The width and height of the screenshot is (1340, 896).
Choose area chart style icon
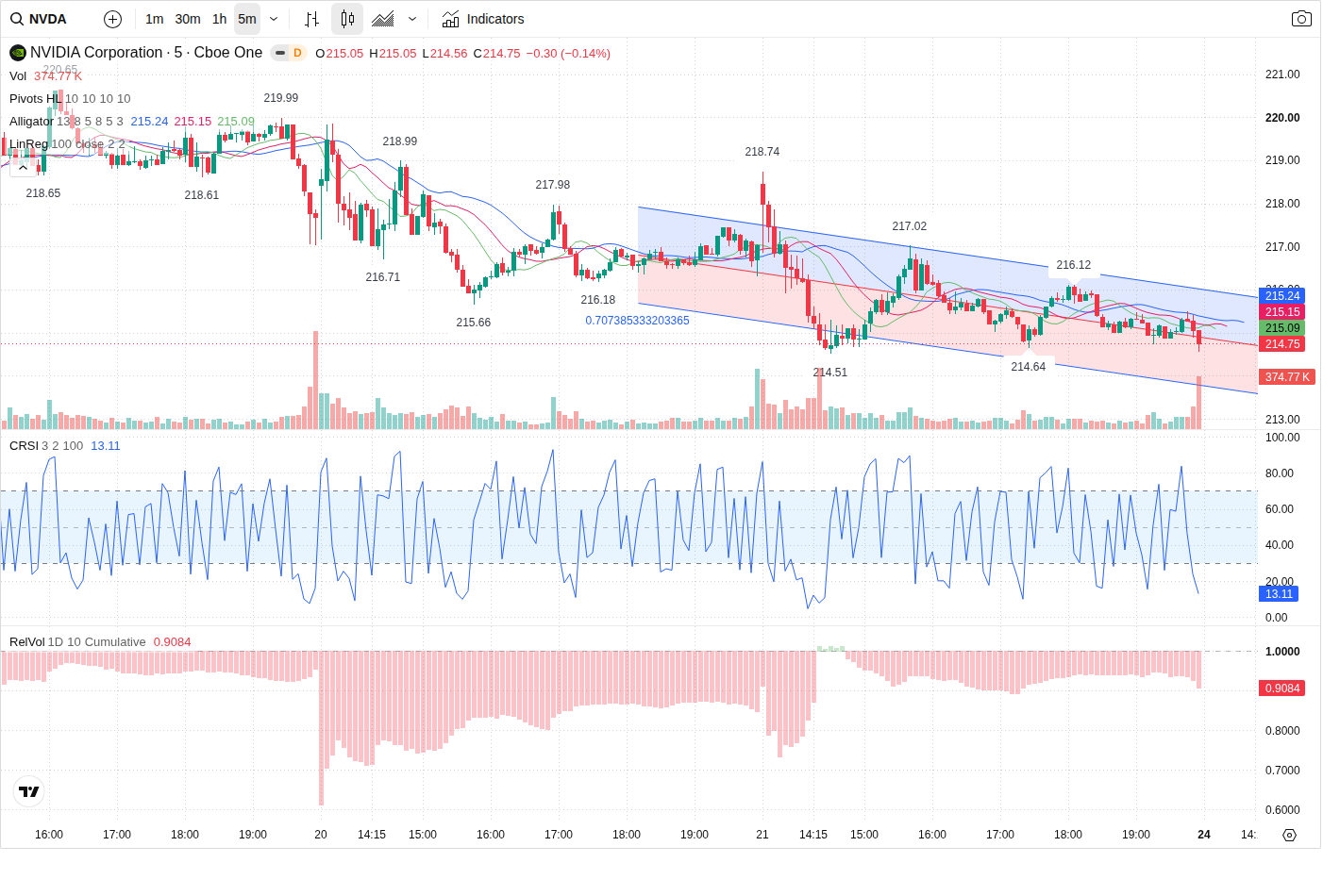tap(383, 19)
